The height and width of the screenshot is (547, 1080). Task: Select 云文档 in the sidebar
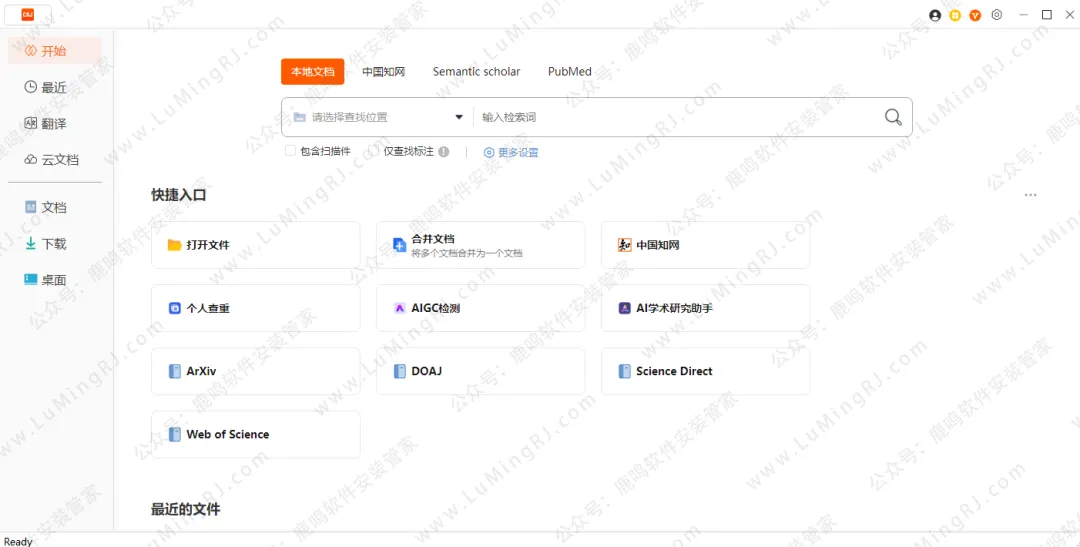[x=54, y=160]
